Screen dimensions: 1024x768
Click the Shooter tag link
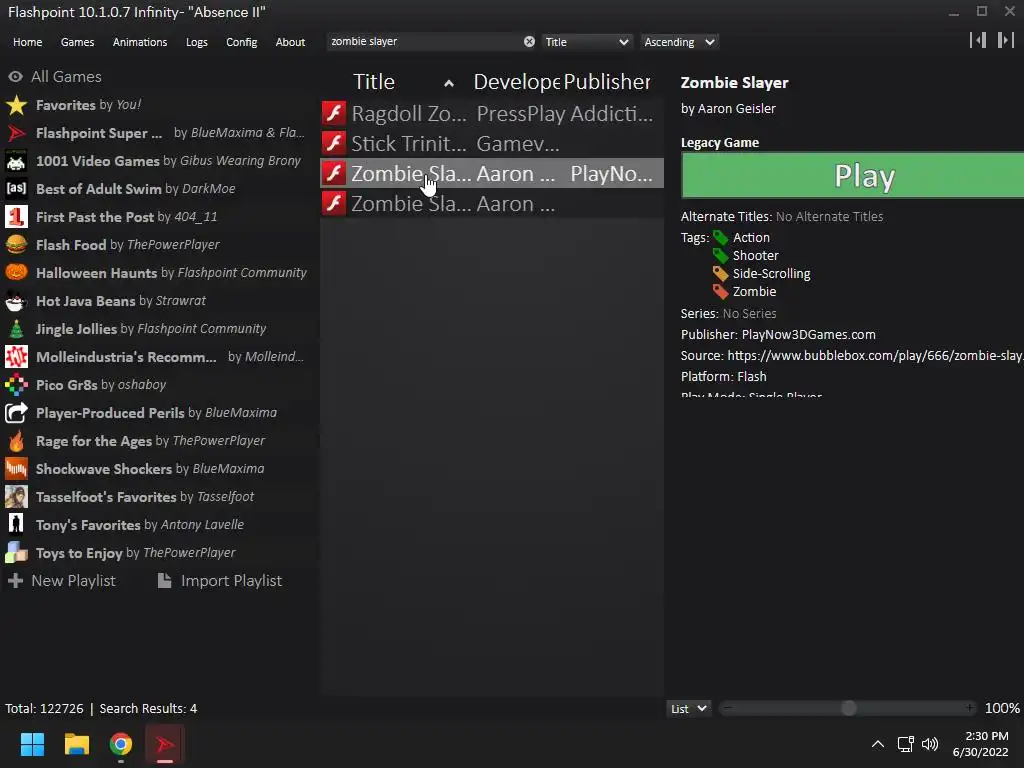pyautogui.click(x=756, y=256)
